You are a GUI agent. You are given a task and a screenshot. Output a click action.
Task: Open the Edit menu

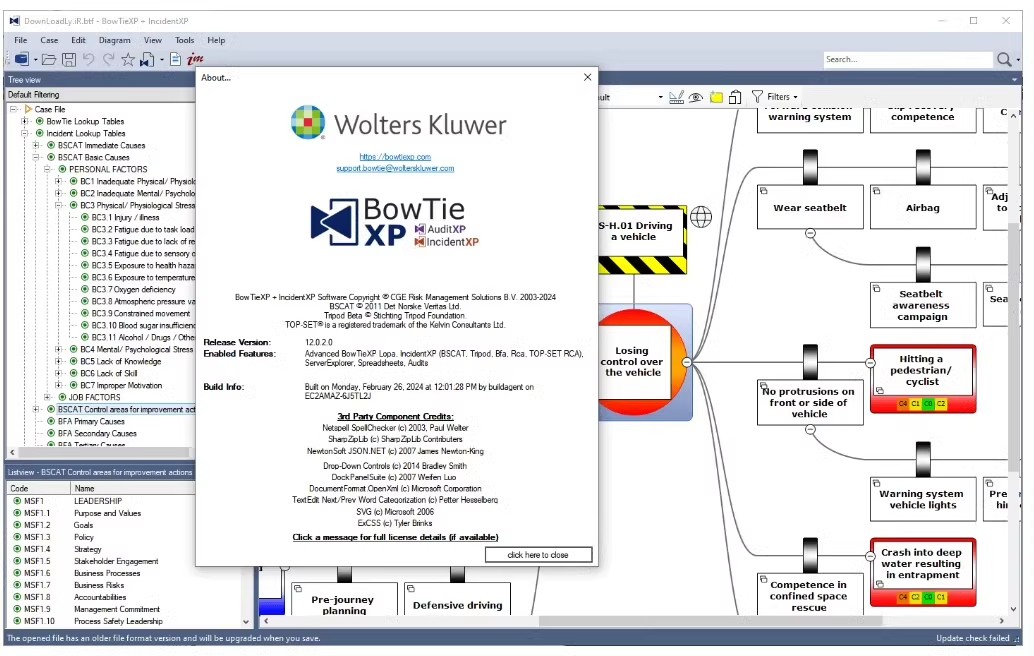coord(78,40)
